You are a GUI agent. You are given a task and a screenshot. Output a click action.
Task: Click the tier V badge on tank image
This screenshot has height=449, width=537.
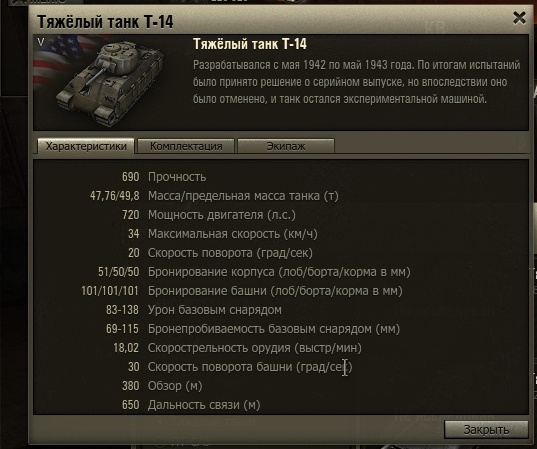41,42
